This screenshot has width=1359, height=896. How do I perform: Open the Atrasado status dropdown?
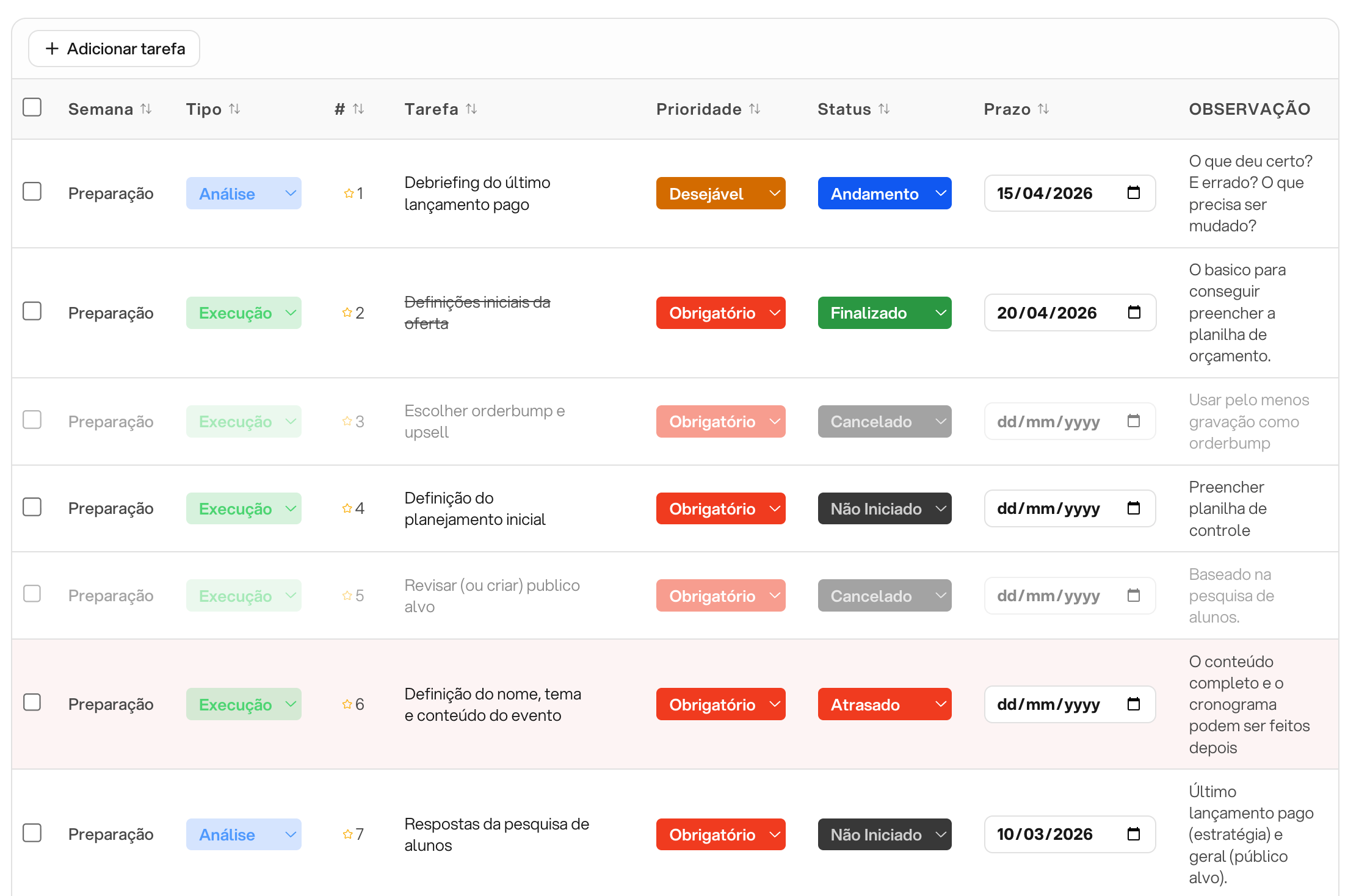pyautogui.click(x=884, y=704)
